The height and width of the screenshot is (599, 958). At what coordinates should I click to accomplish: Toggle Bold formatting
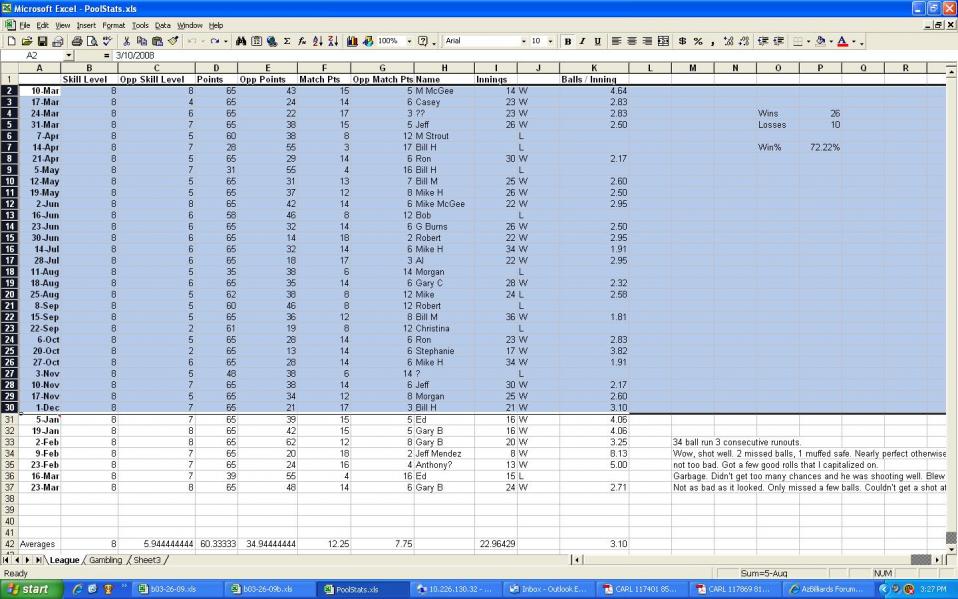tap(568, 41)
